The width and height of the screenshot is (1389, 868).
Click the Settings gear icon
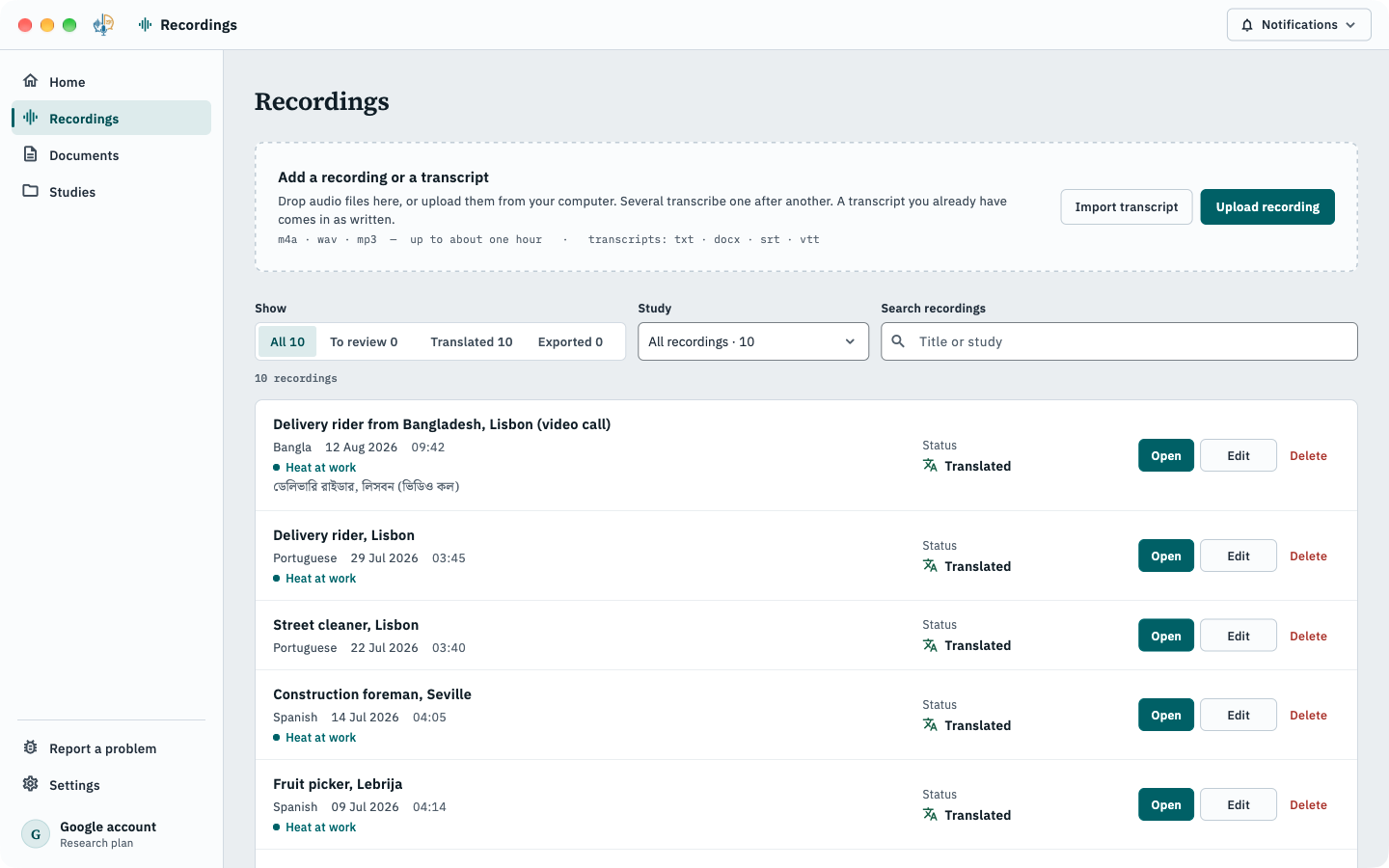coord(31,784)
